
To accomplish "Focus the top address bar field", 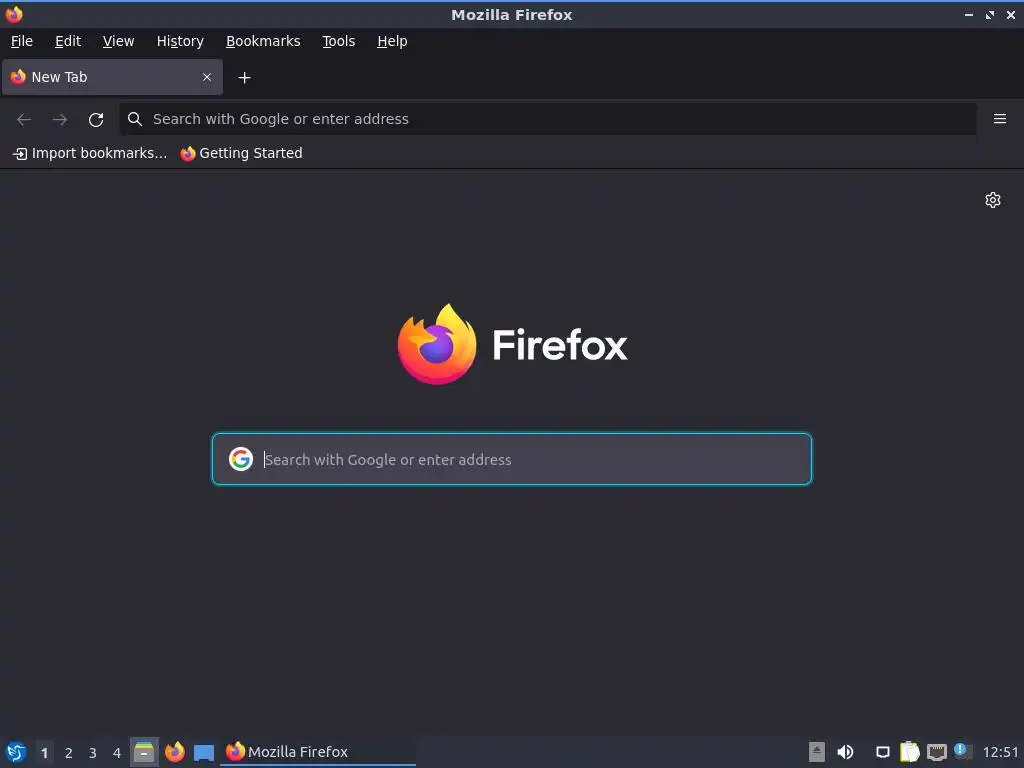I will point(548,119).
